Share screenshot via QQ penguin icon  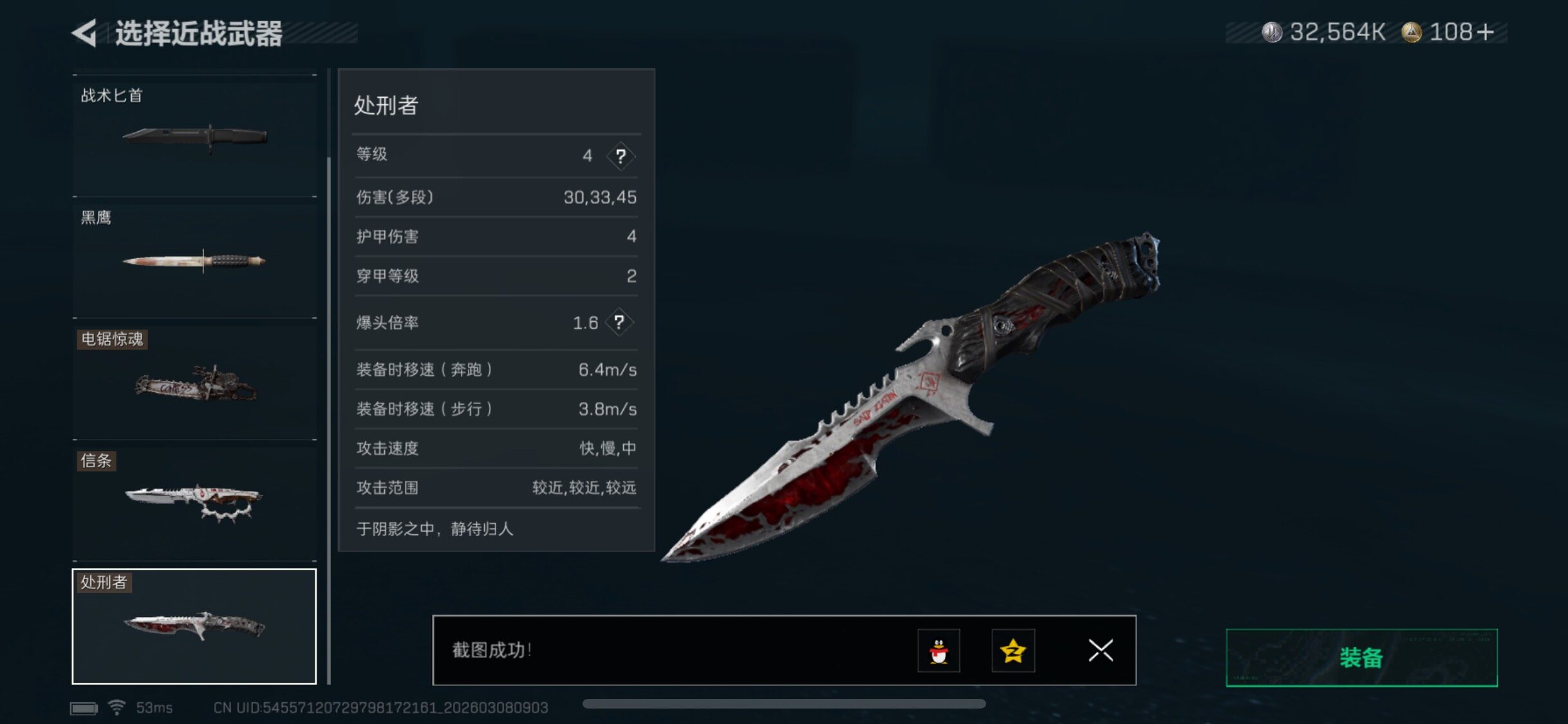[938, 651]
